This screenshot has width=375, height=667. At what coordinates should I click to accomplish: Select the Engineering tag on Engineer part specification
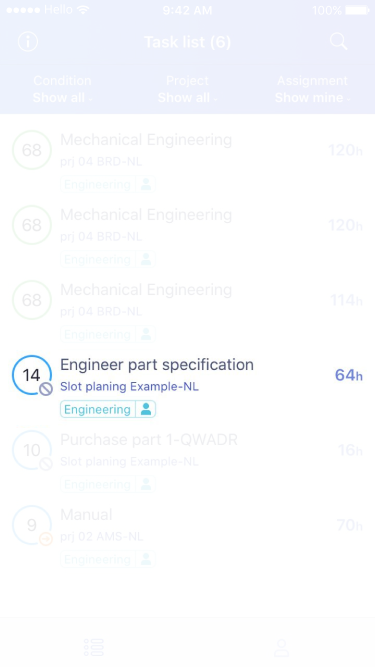97,409
